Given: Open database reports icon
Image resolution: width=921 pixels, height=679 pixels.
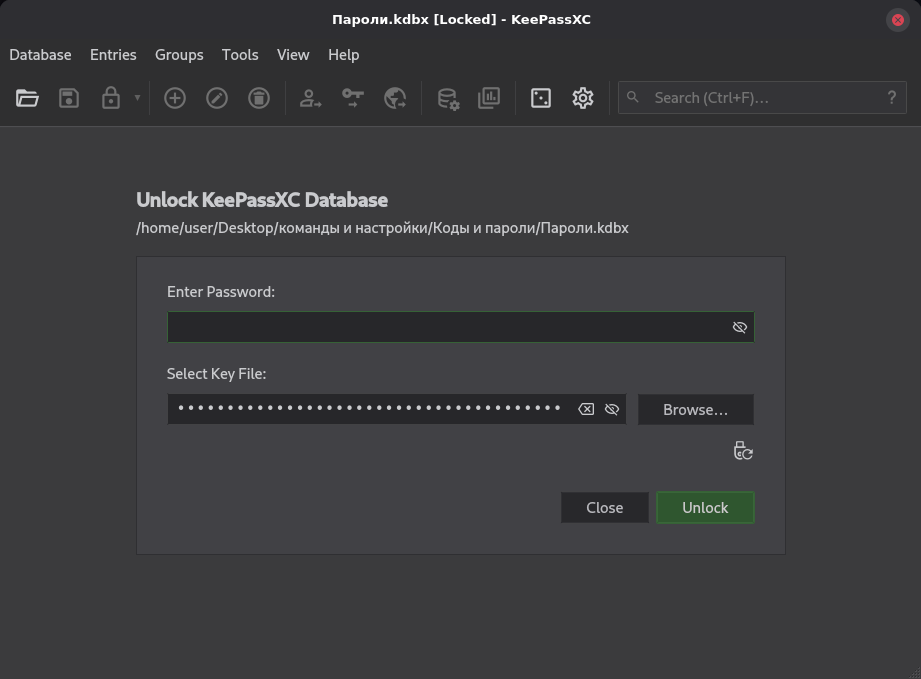Looking at the screenshot, I should pos(489,98).
